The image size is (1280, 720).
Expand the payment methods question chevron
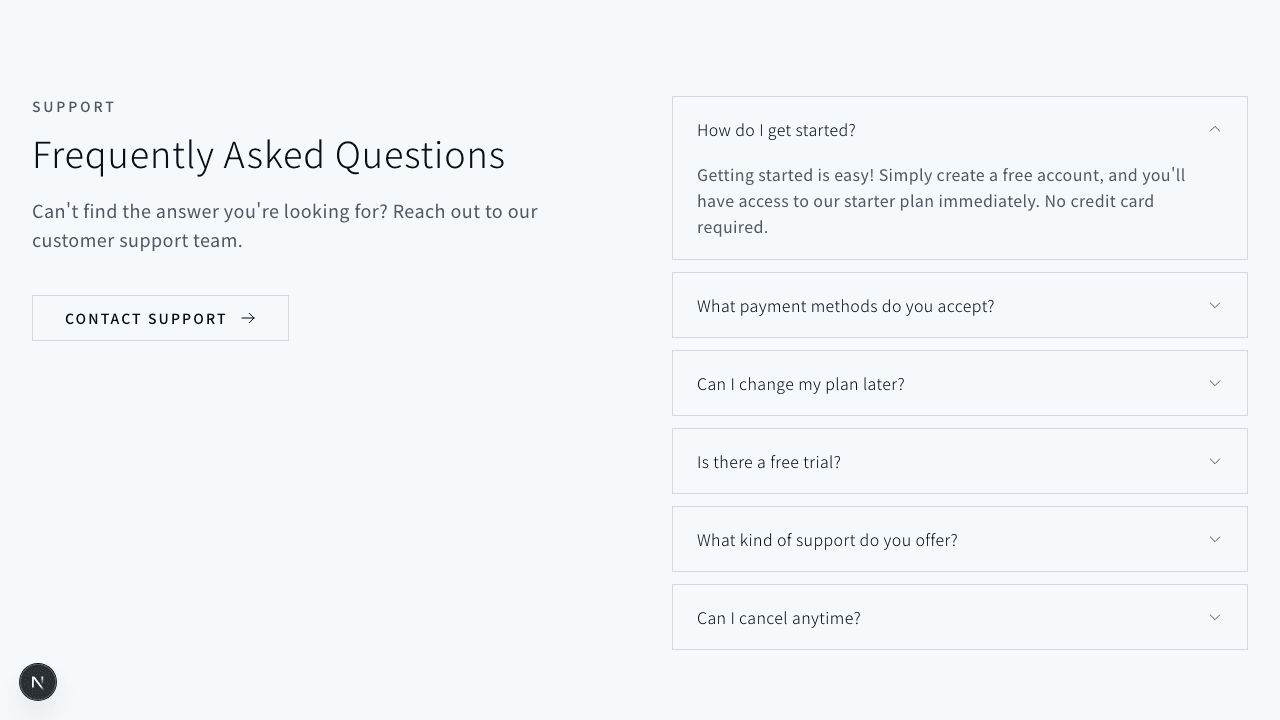(x=1215, y=305)
